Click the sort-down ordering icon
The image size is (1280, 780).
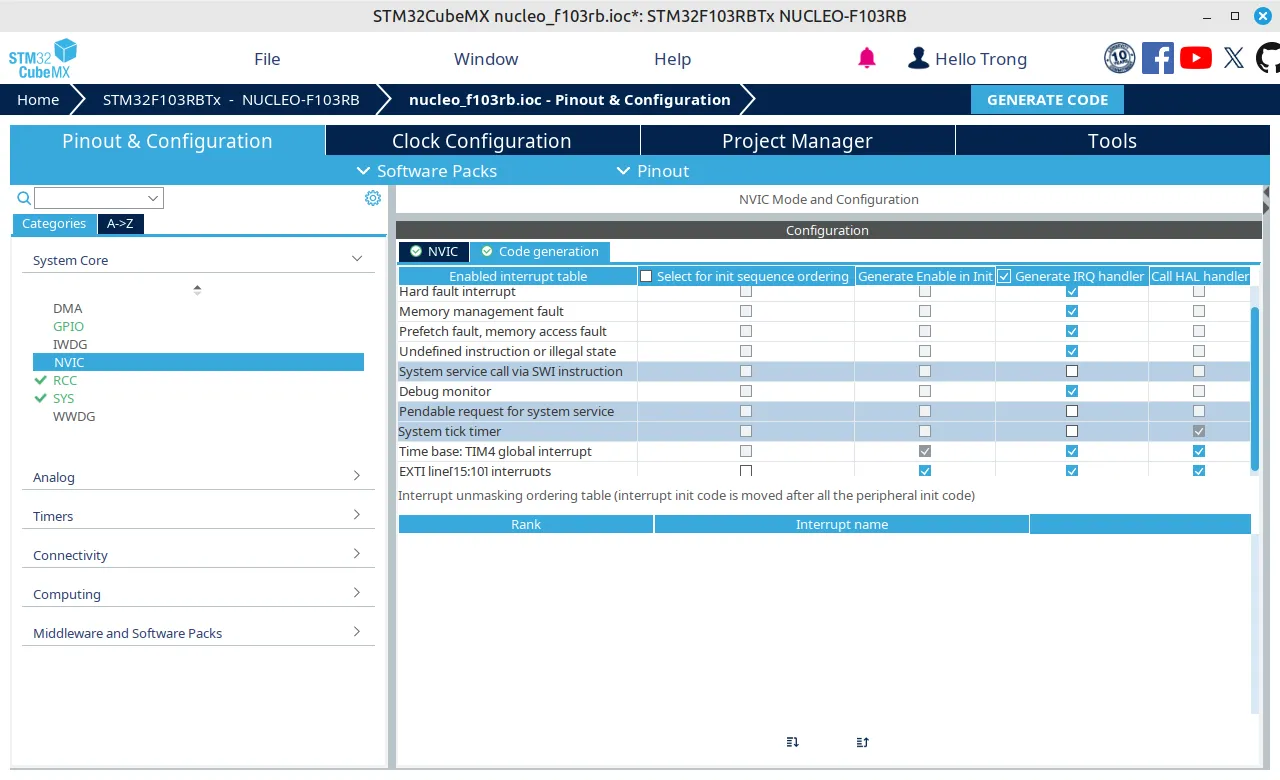[x=793, y=742]
